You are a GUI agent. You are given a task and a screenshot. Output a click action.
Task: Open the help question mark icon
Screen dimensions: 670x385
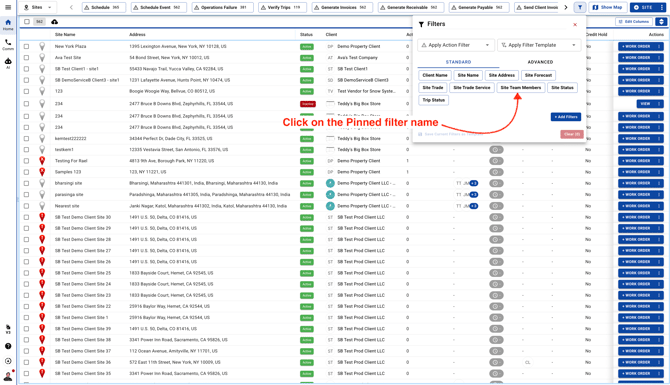[x=8, y=346]
